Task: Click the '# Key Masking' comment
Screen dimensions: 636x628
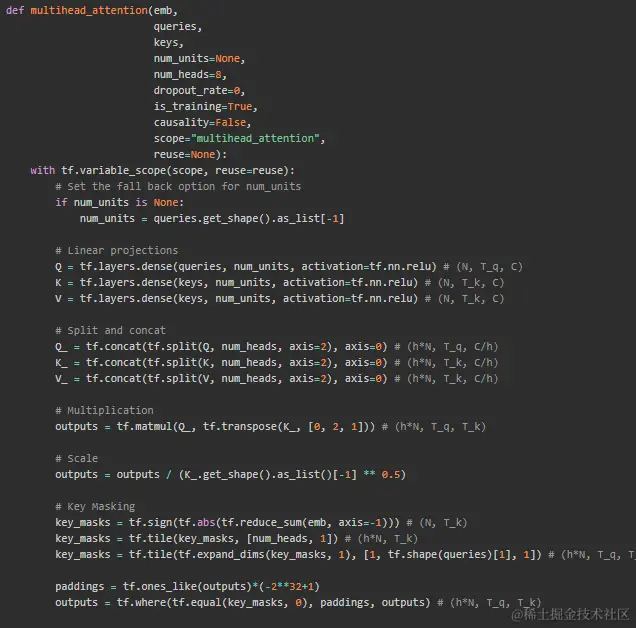Action: (95, 507)
